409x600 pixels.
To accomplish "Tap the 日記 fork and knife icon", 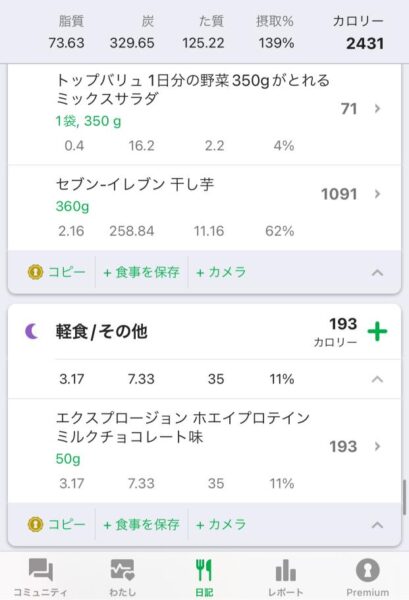I will point(204,570).
